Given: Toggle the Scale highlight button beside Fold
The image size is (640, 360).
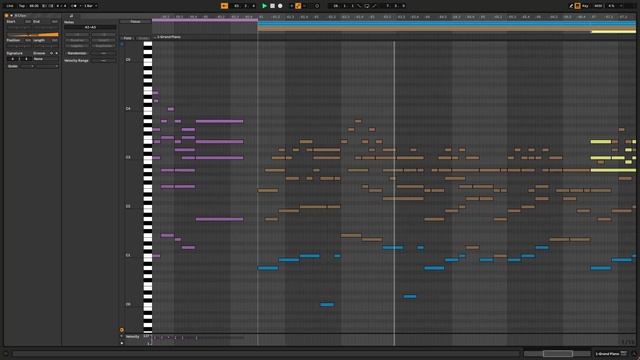Looking at the screenshot, I should click(x=143, y=38).
